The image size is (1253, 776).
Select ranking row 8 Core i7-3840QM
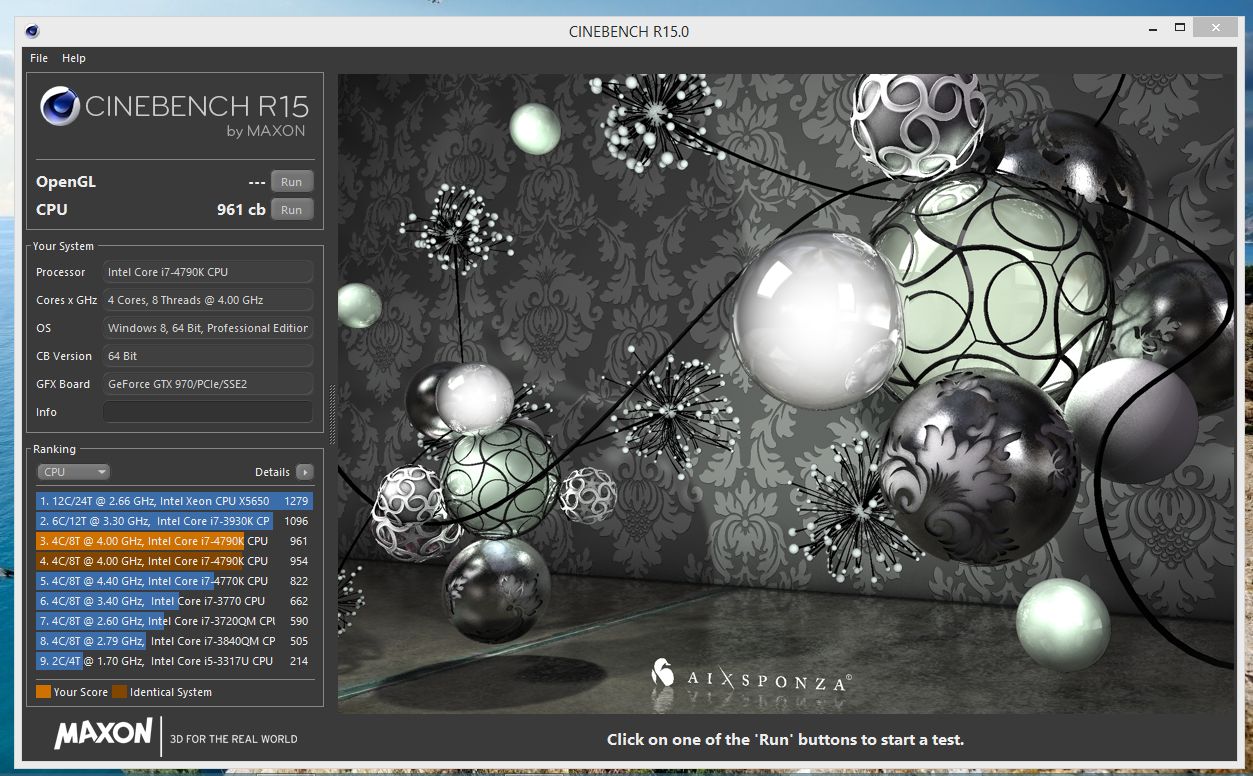pyautogui.click(x=175, y=641)
